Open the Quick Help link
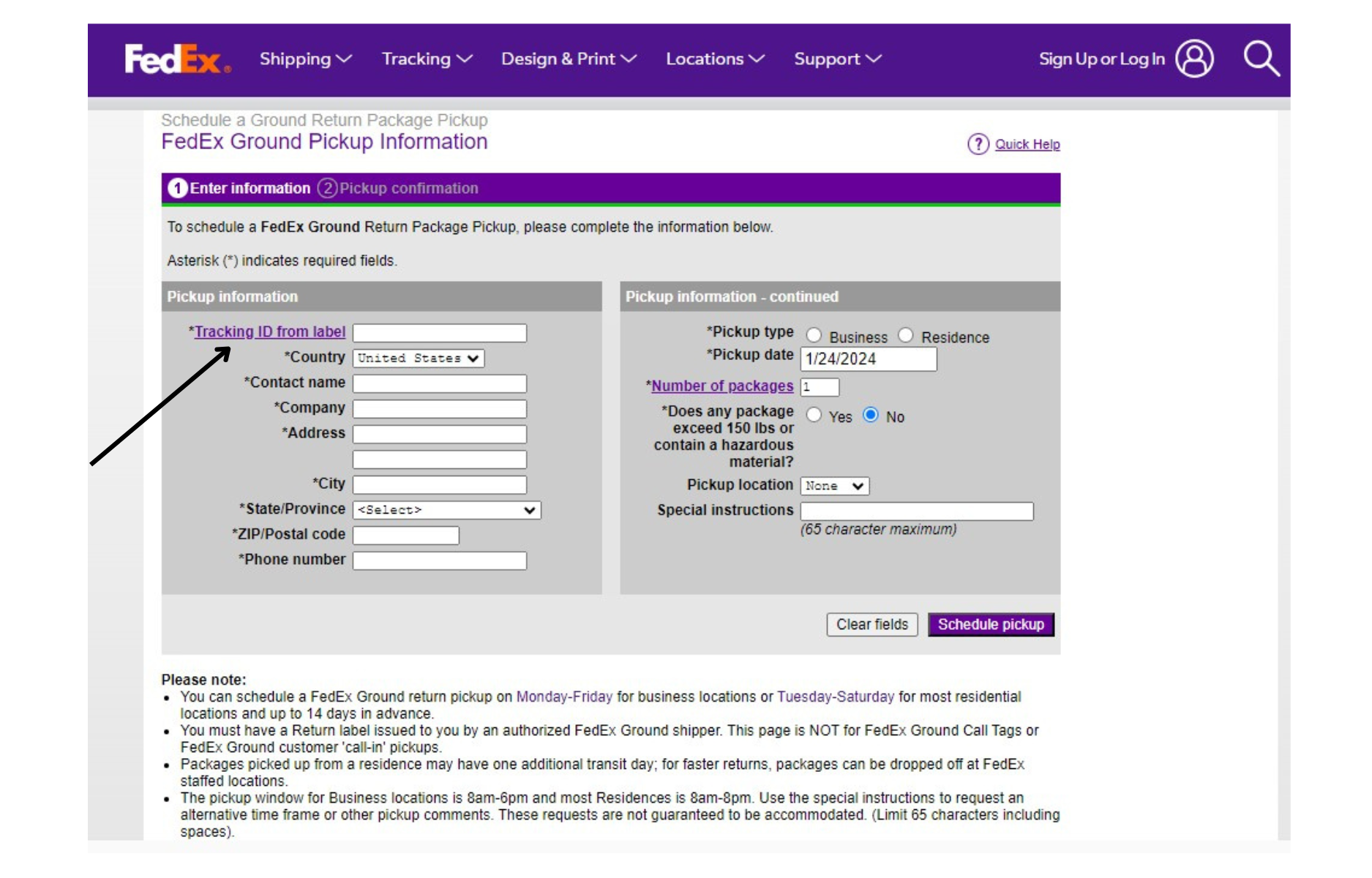 (x=1027, y=144)
